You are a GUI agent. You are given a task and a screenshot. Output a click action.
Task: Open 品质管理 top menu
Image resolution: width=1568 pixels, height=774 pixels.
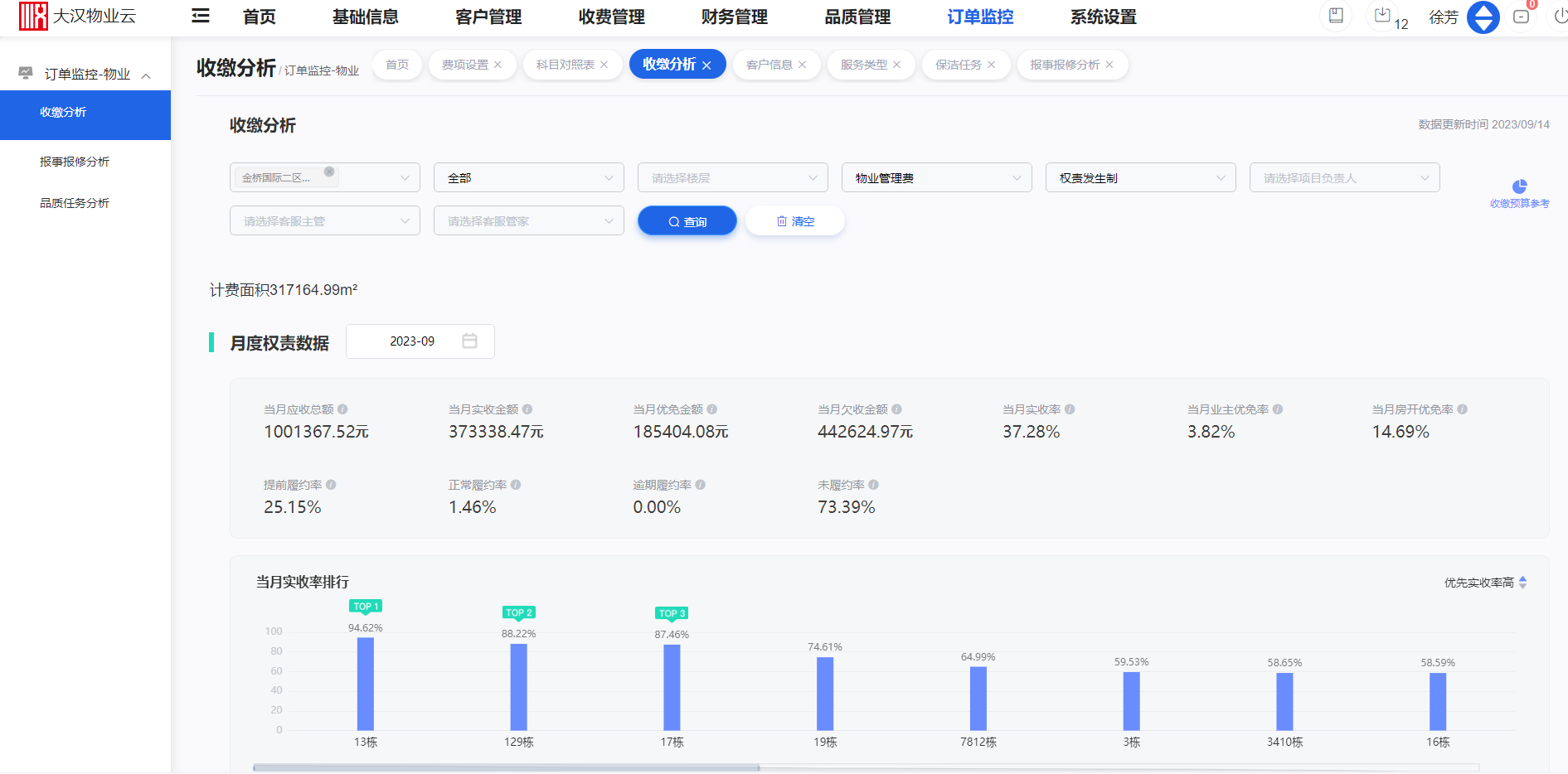tap(857, 17)
